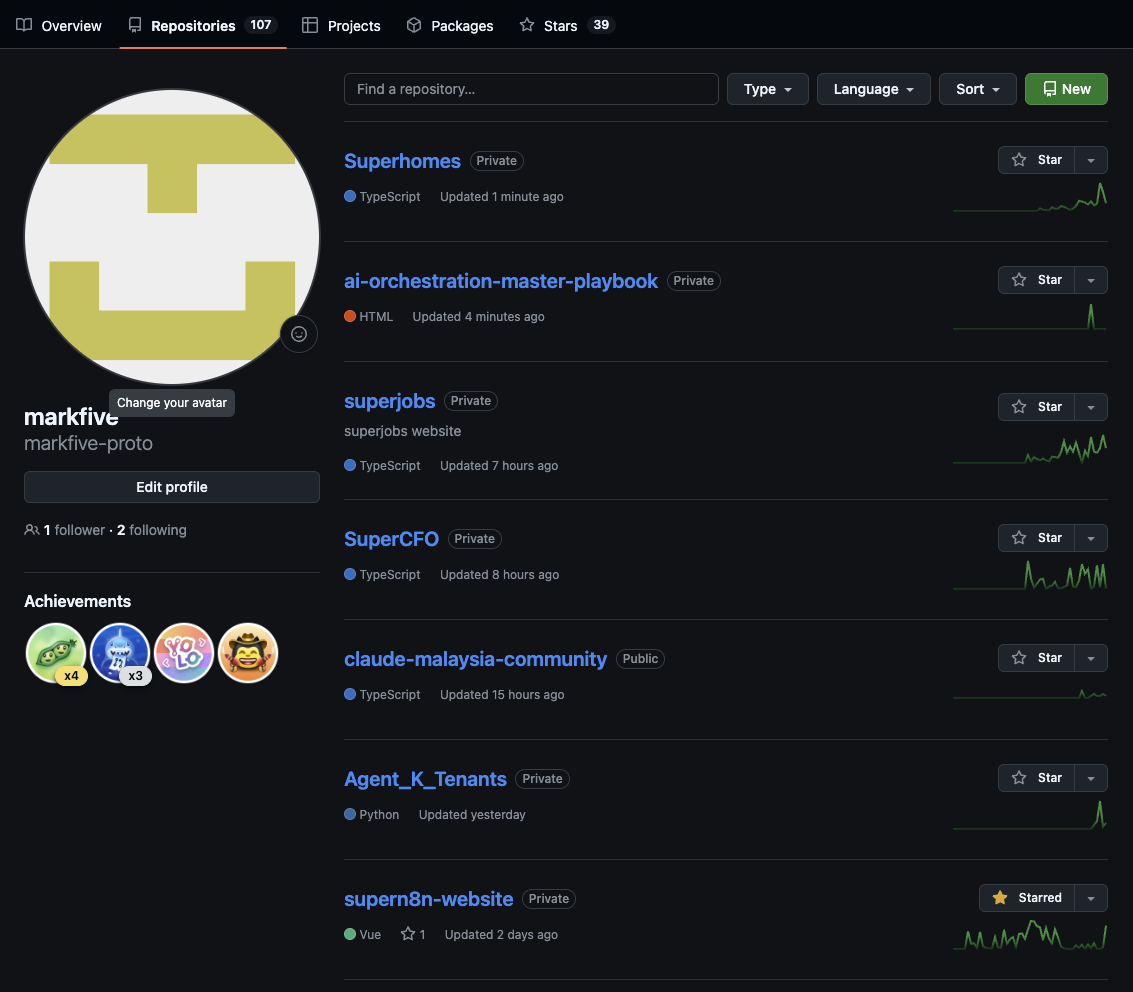View the supern8n-website activity sparkline graph
1133x992 pixels.
tap(1030, 935)
